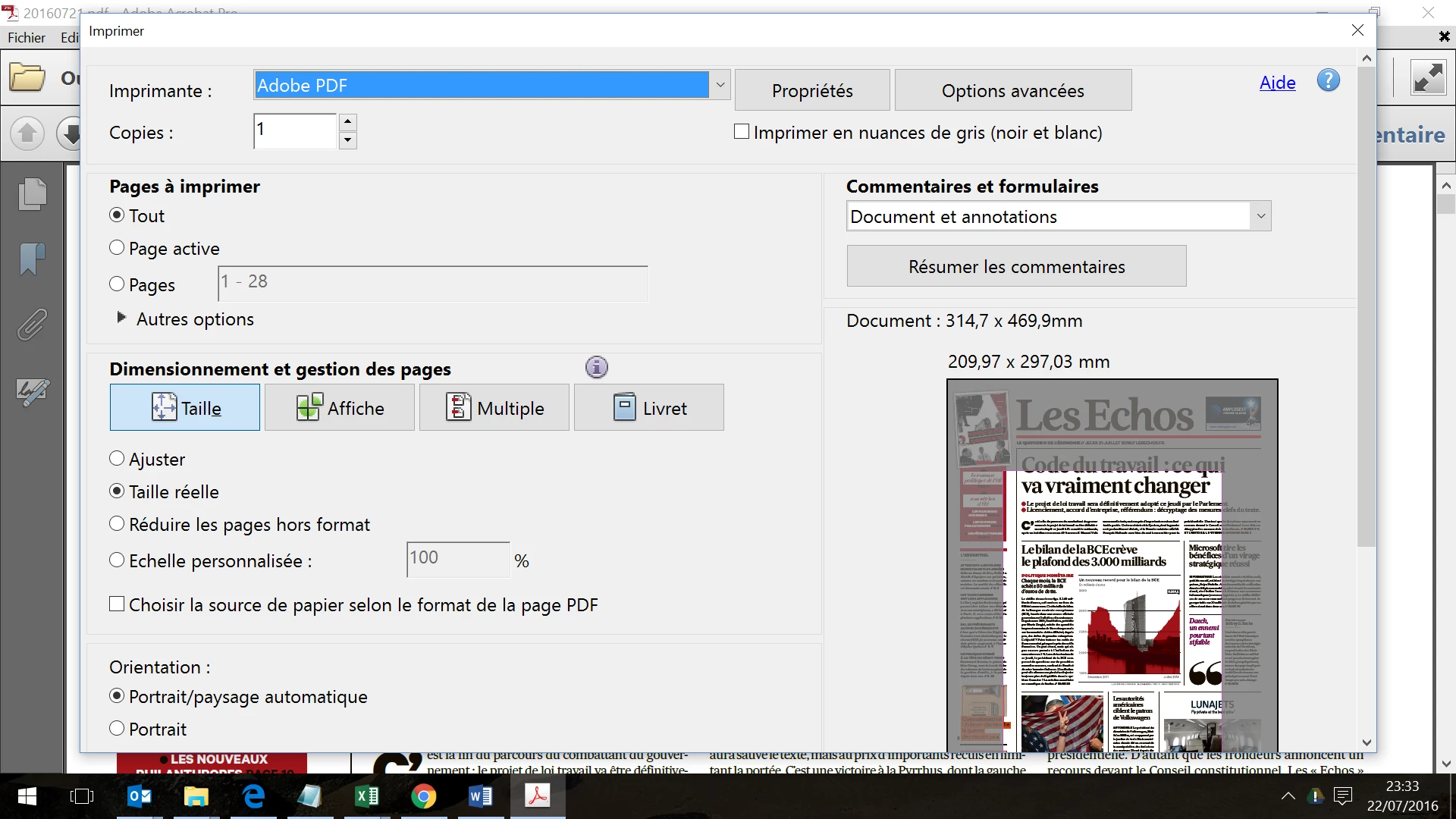Open Google Chrome from the taskbar
Viewport: 1456px width, 819px height.
point(423,796)
